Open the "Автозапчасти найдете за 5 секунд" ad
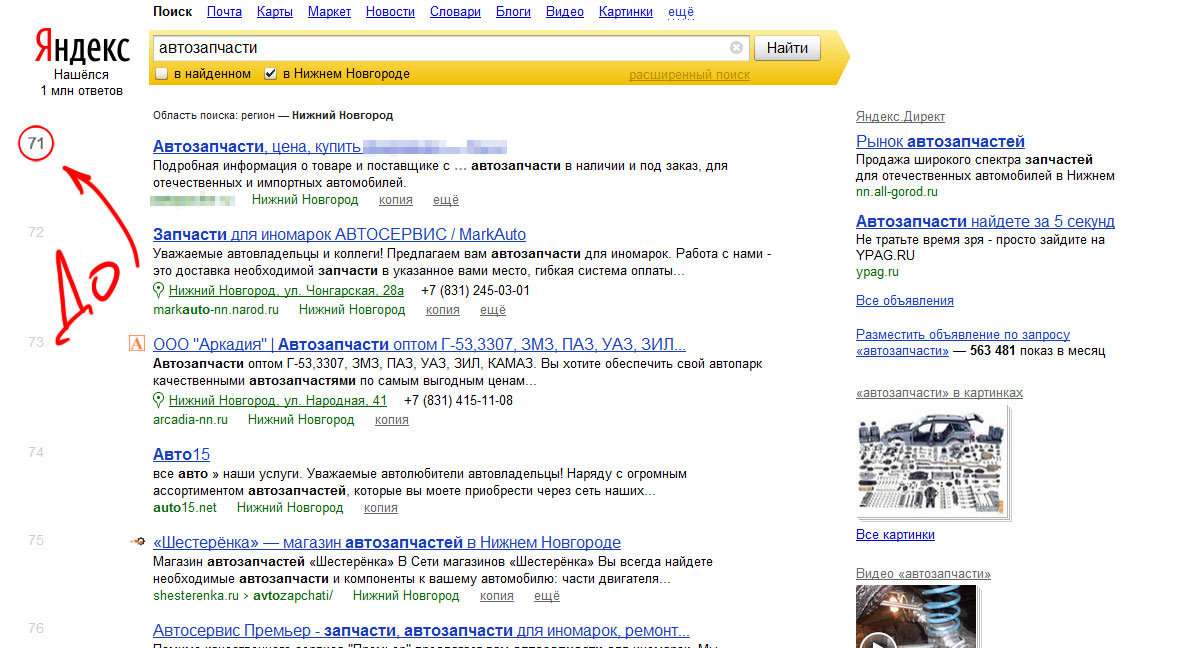1200x648 pixels. click(x=985, y=222)
